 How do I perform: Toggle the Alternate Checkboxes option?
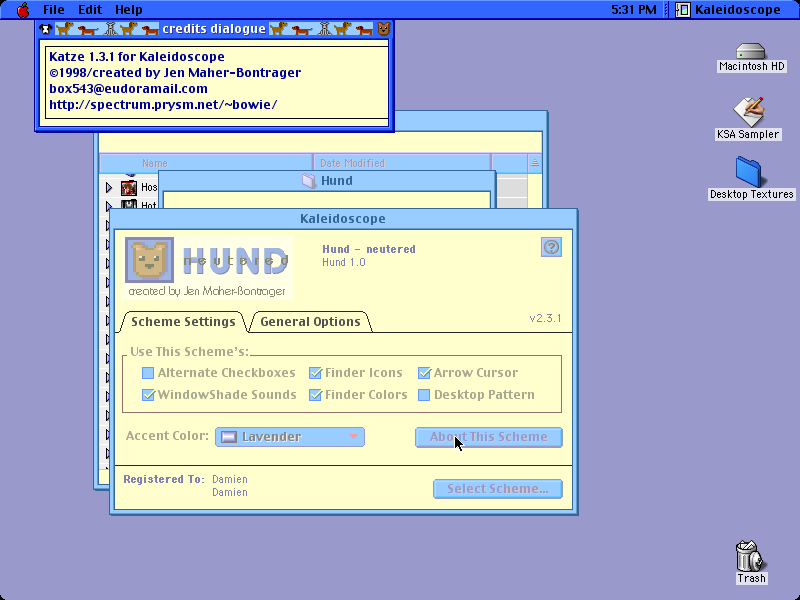(x=148, y=373)
